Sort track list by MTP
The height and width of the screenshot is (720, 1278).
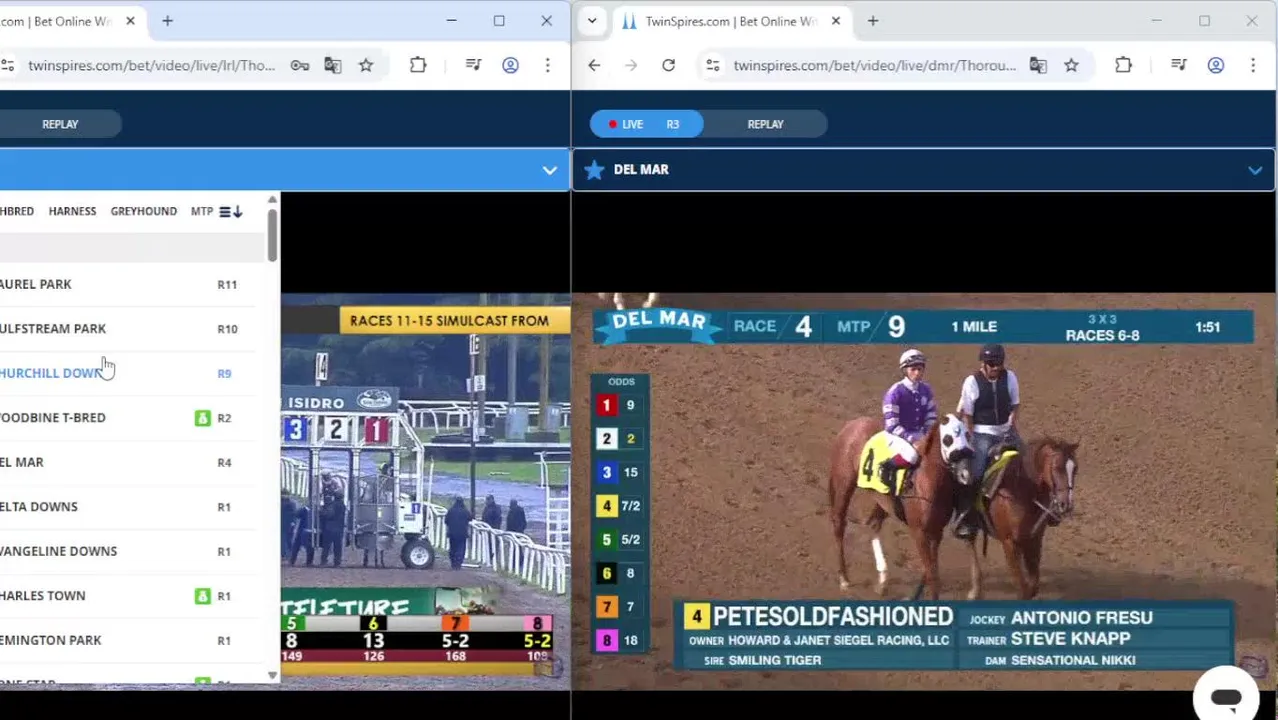(202, 211)
